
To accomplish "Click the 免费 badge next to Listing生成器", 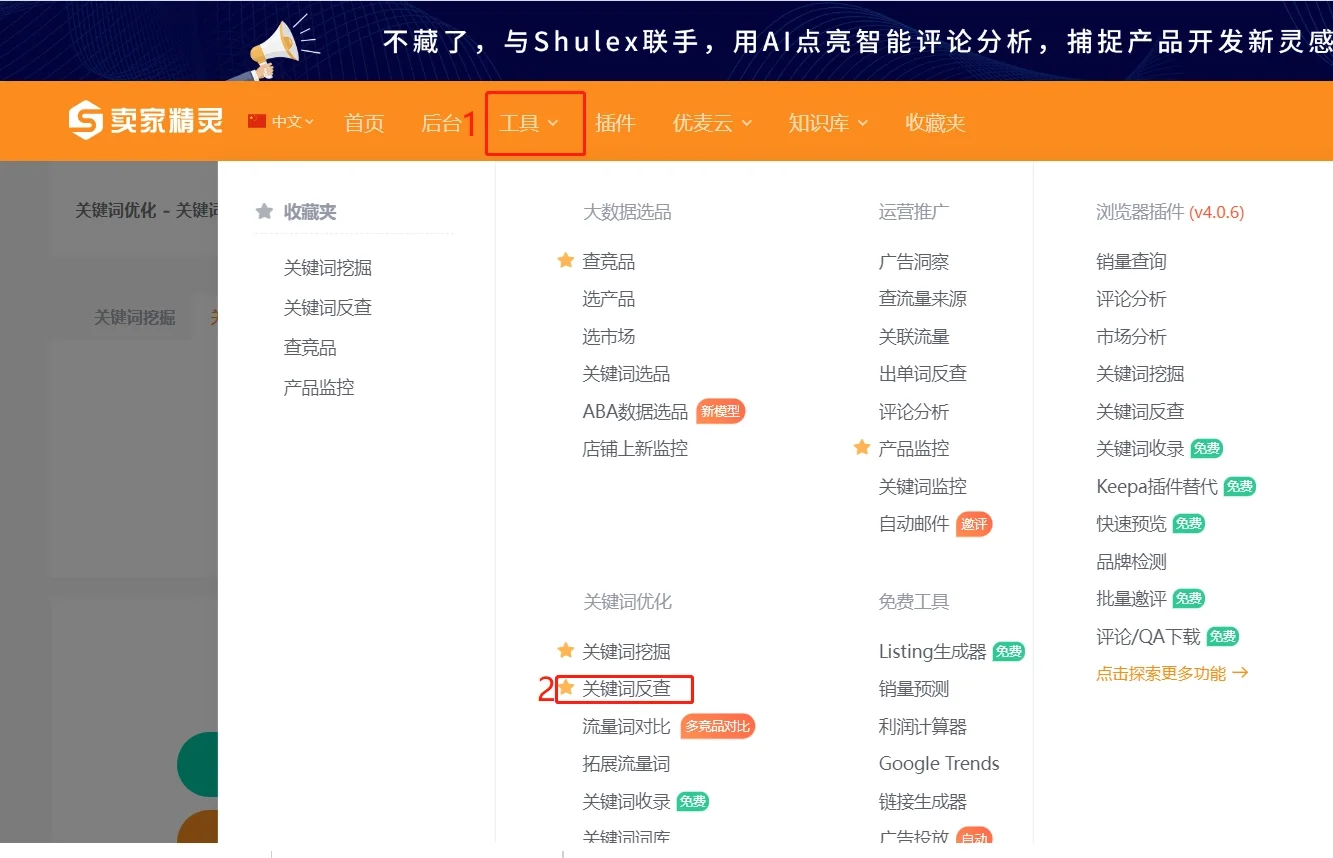I will 1009,652.
